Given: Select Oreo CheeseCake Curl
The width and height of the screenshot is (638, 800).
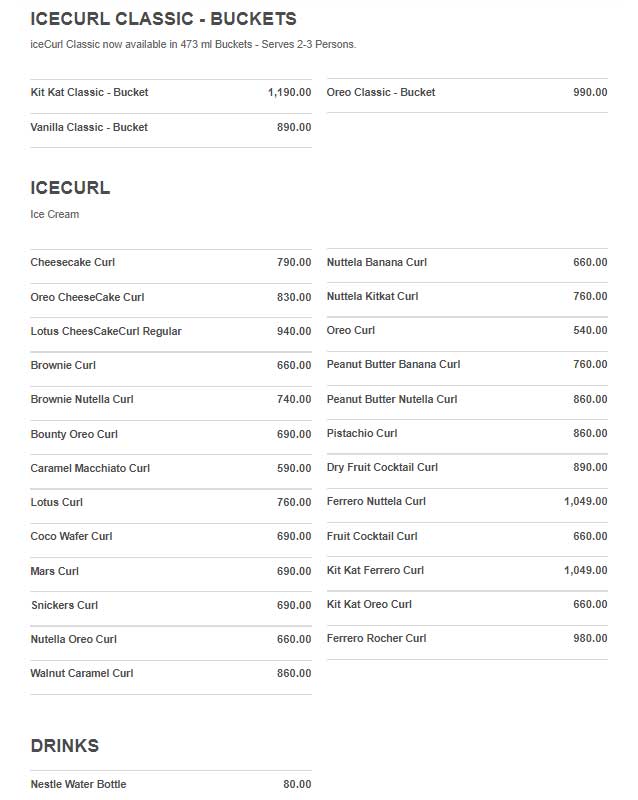Looking at the screenshot, I should point(171,297).
